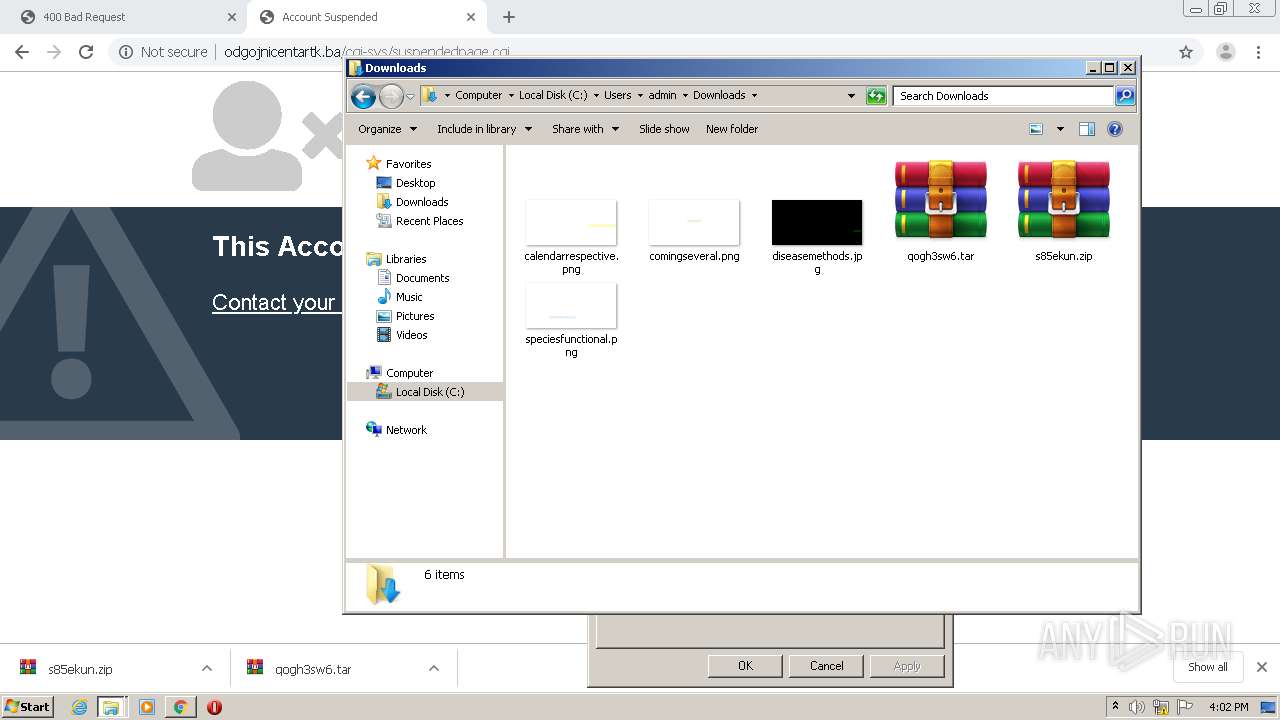Click Local Disk (C:) breadcrumb
Screen dimensions: 1280x720
pyautogui.click(x=553, y=95)
